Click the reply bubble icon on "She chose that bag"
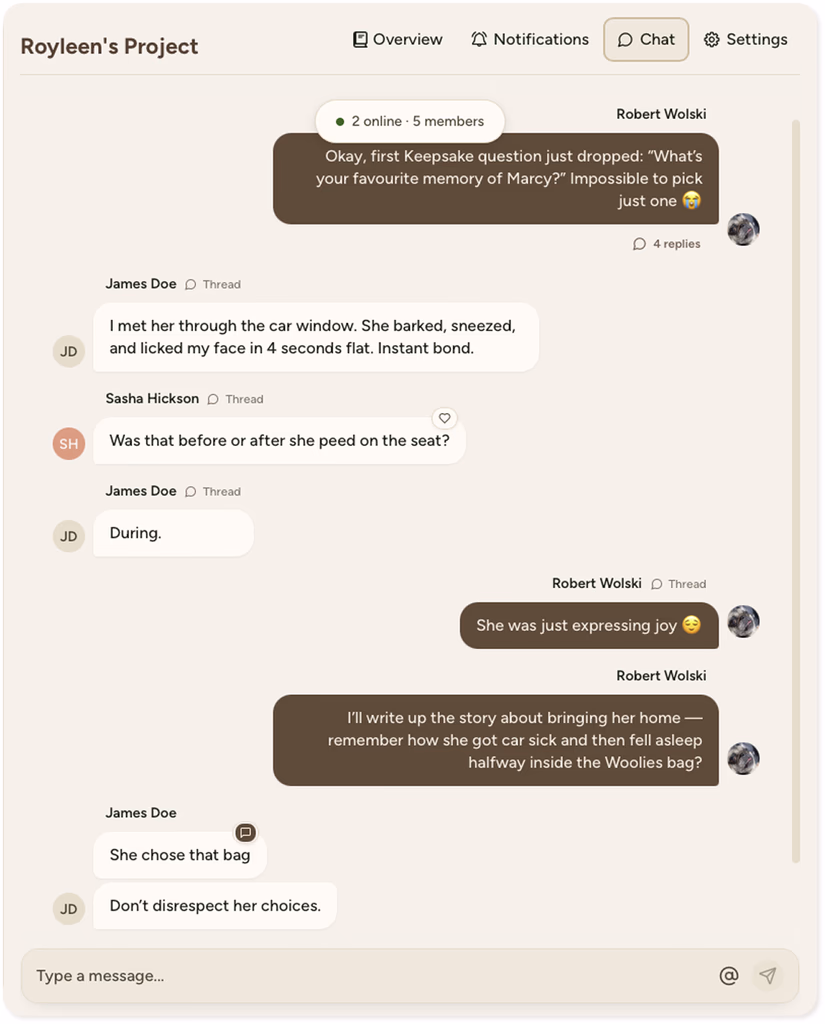Image resolution: width=825 pixels, height=1024 pixels. [245, 832]
